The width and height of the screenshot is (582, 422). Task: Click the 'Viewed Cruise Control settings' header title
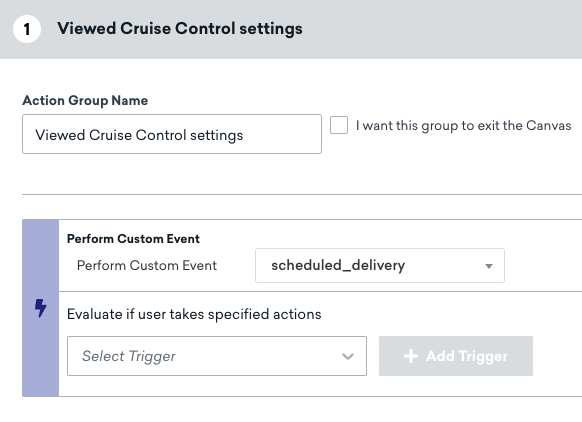[180, 29]
